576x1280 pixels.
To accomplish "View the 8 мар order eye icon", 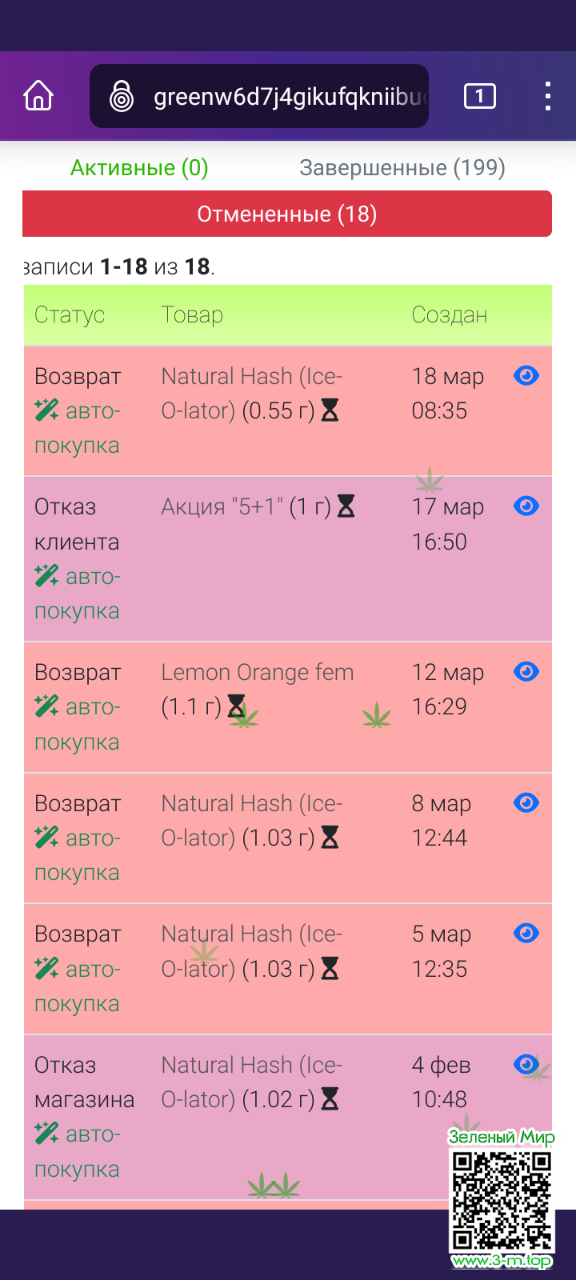I will click(x=526, y=802).
